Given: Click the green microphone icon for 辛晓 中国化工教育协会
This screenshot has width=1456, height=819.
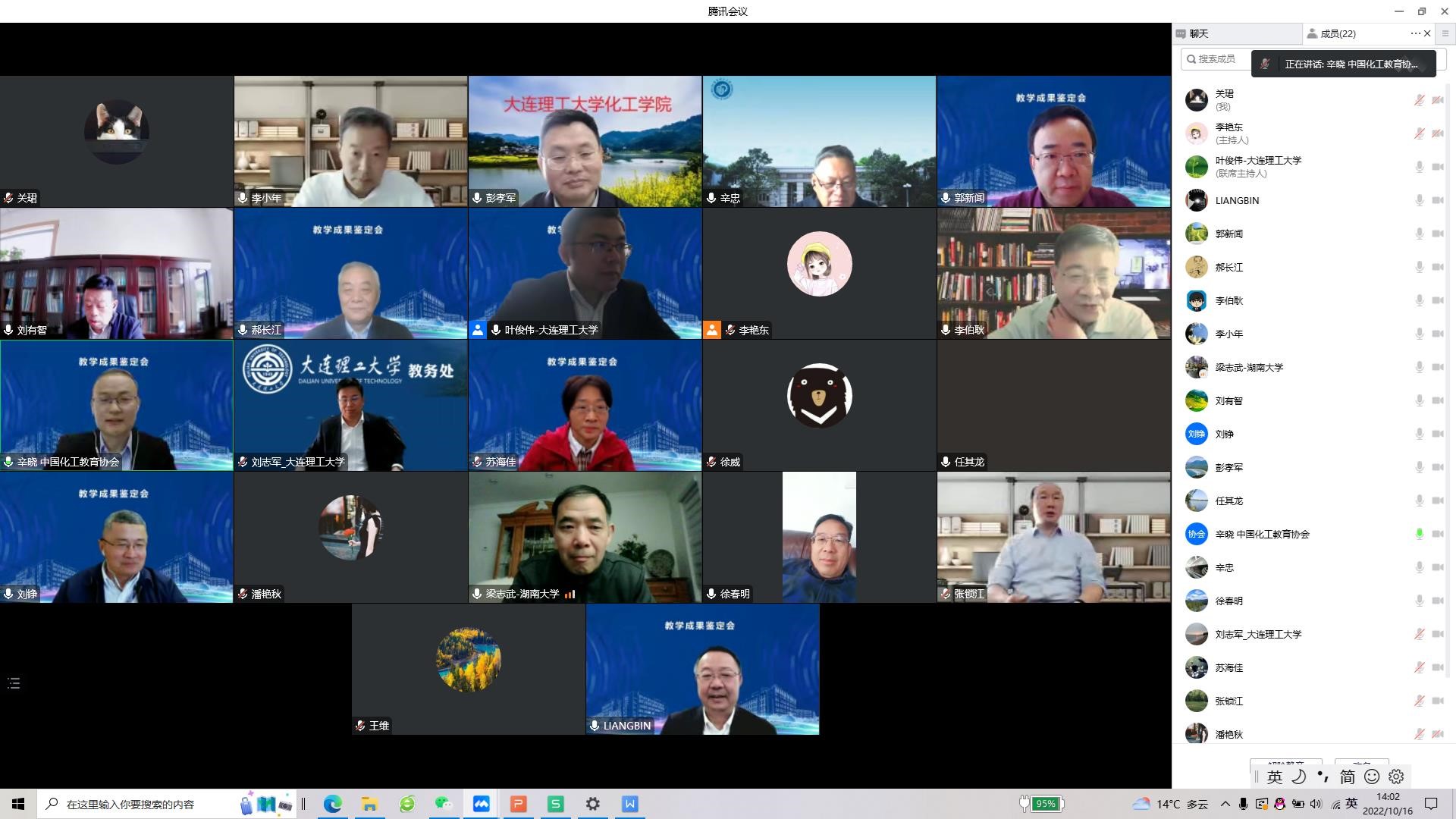Looking at the screenshot, I should point(1419,534).
